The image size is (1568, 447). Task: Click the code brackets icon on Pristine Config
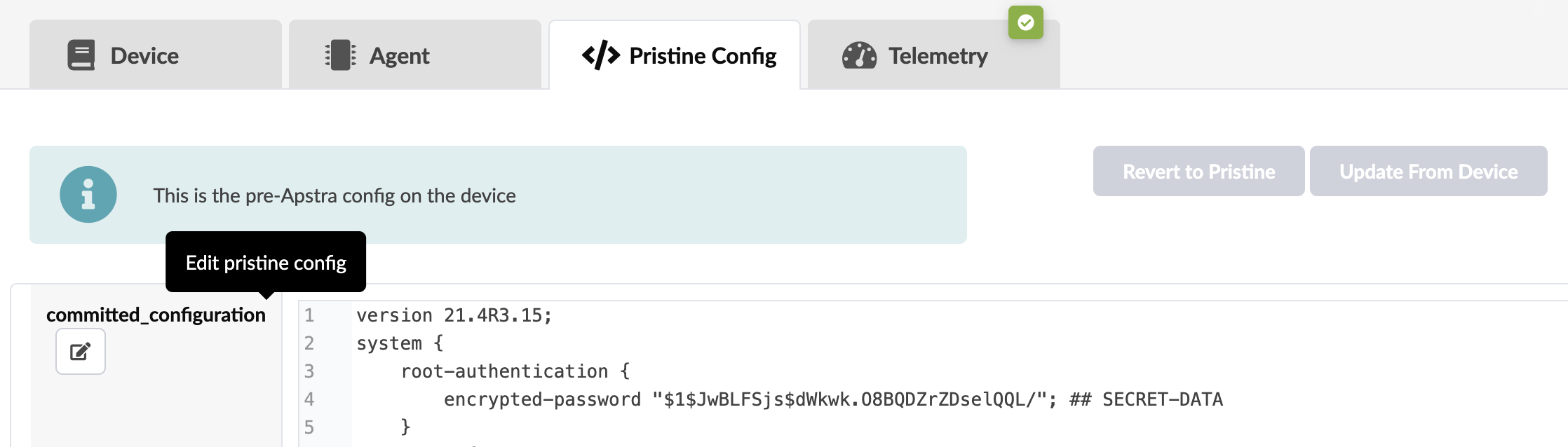600,55
